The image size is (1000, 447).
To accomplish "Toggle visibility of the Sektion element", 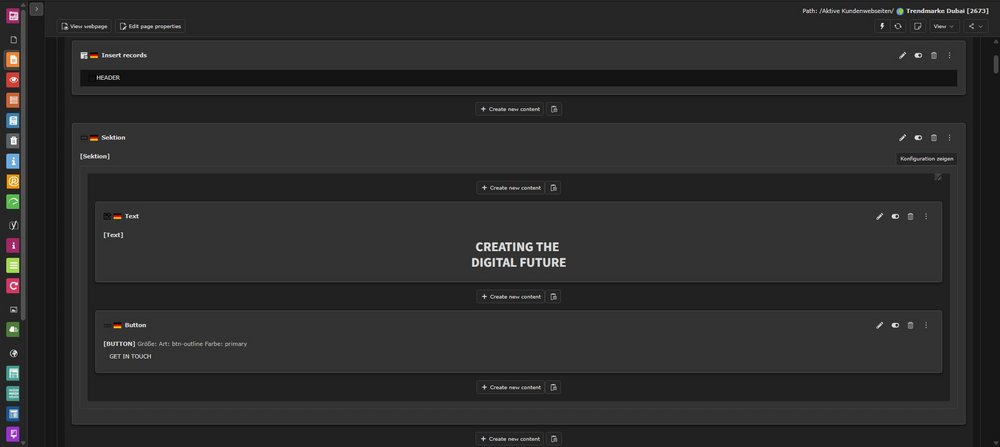I will tap(918, 138).
